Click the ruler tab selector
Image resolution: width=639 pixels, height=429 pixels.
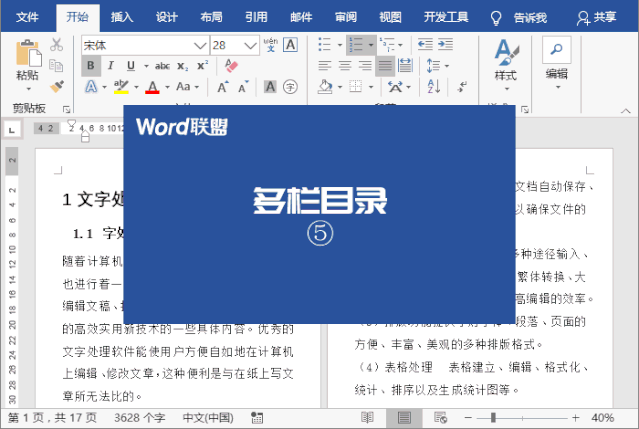tap(11, 130)
